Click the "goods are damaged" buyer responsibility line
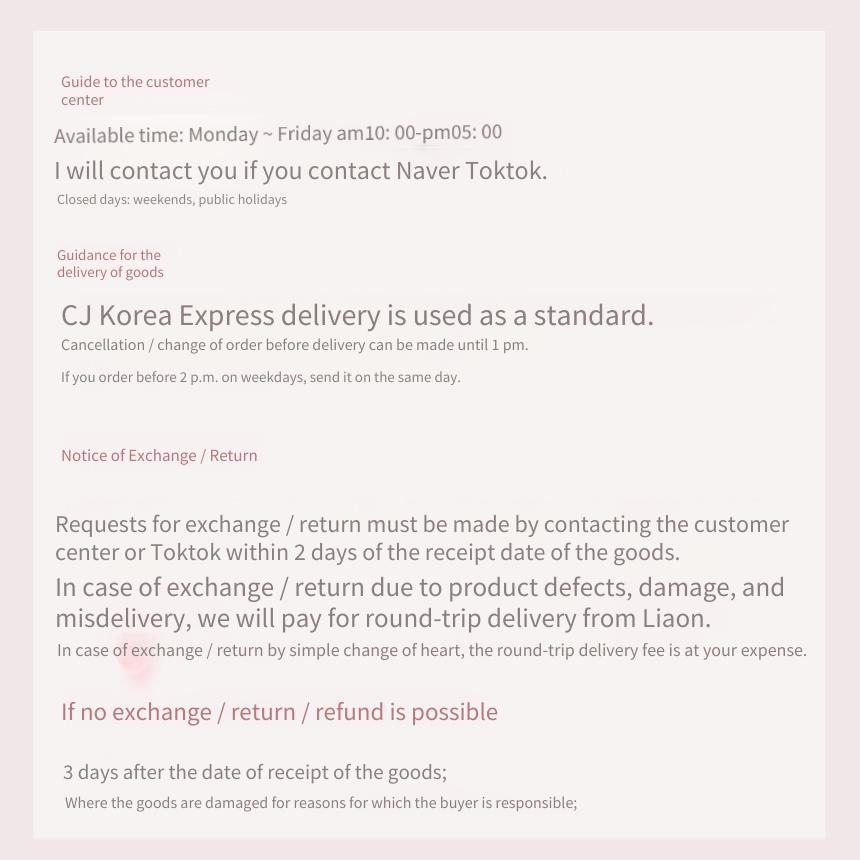860x860 pixels. 321,803
